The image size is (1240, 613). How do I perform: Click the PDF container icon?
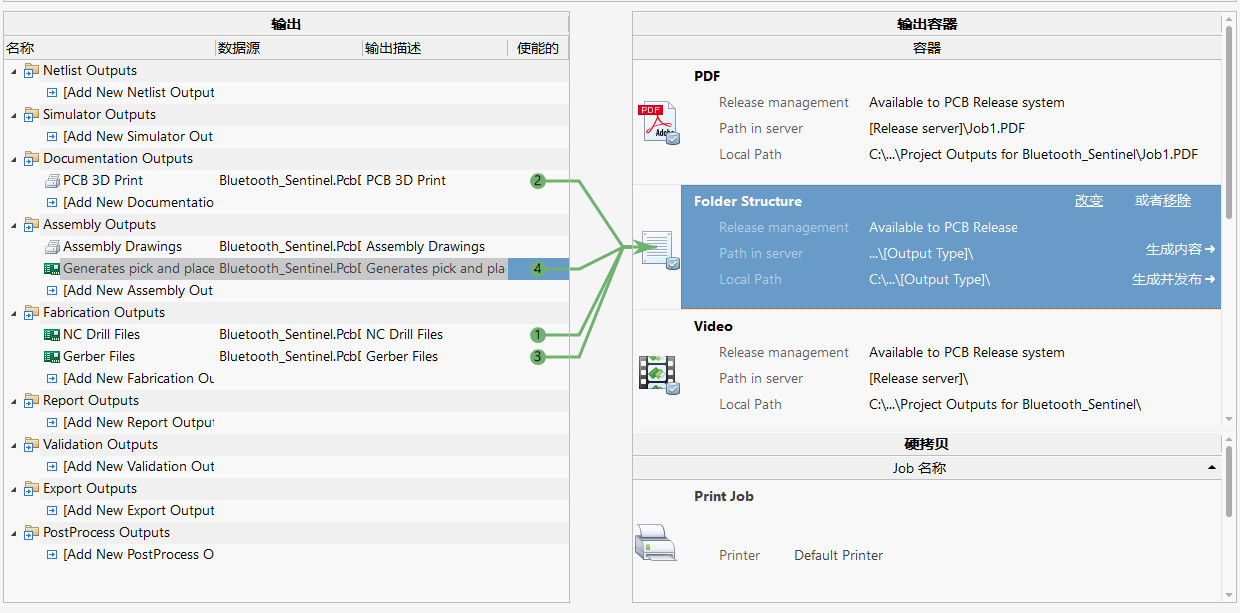[659, 124]
